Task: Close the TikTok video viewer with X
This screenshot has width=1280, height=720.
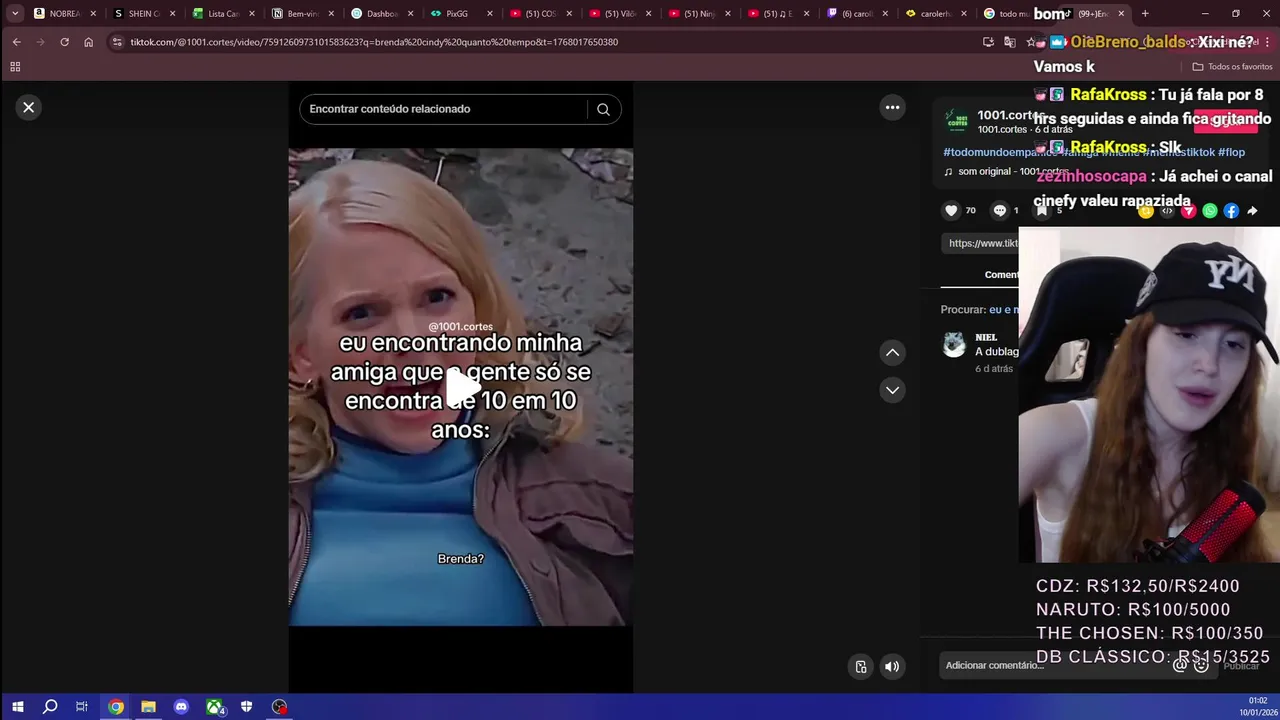Action: (x=29, y=107)
